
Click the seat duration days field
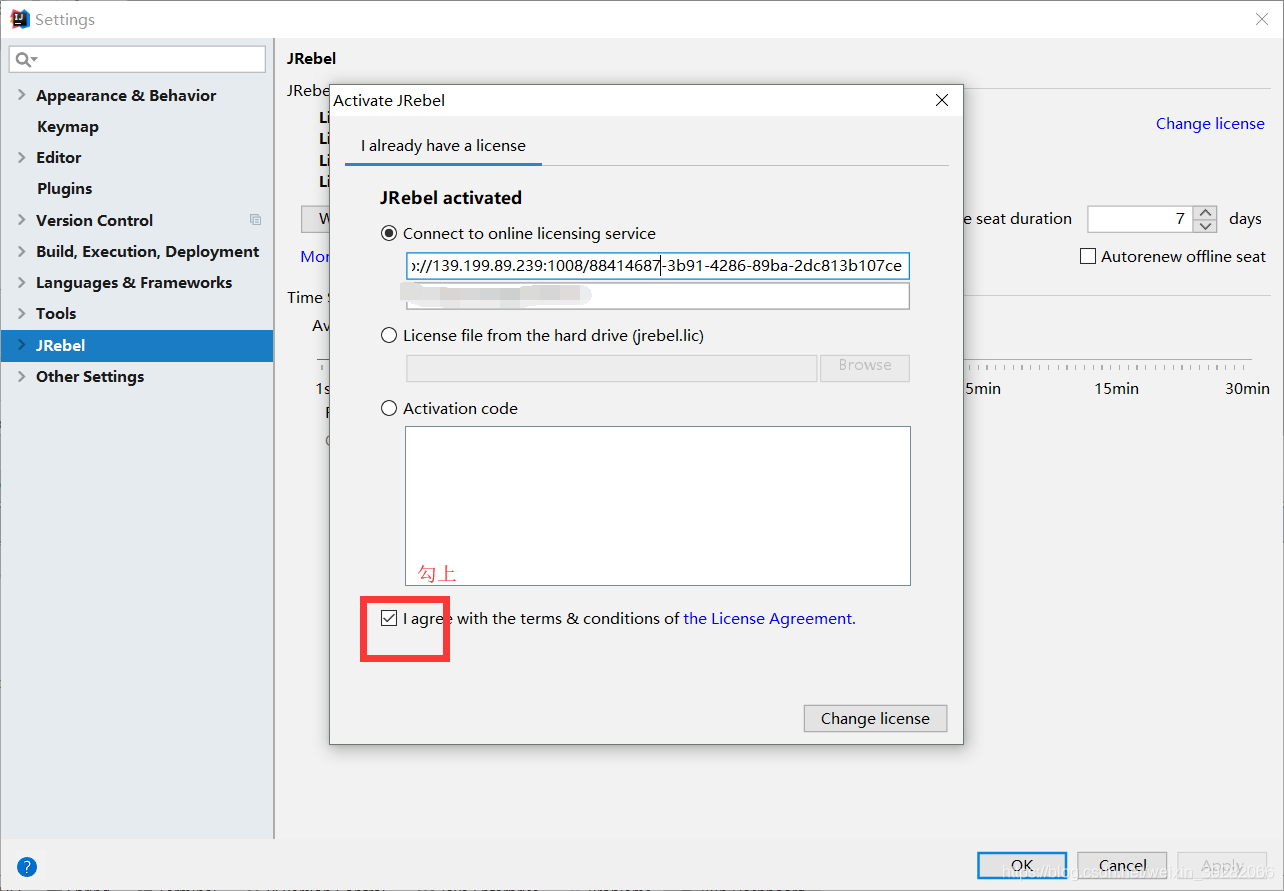click(1141, 219)
